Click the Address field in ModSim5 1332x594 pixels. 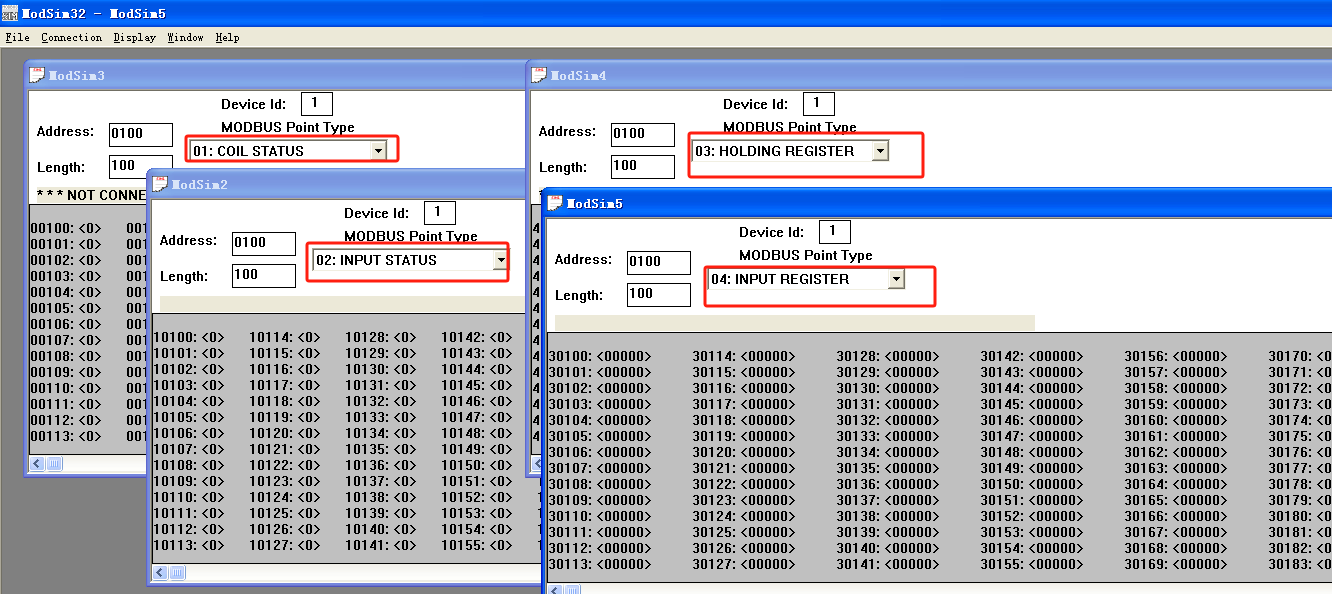[x=659, y=262]
